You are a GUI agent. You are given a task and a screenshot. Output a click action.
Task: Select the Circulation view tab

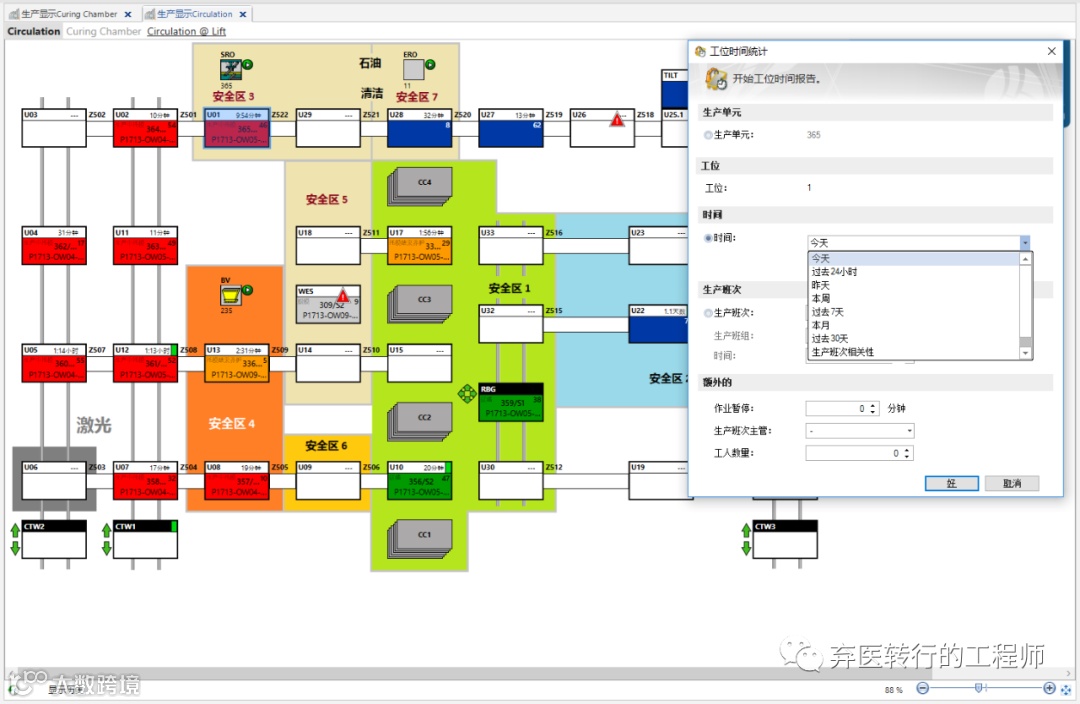pyautogui.click(x=34, y=31)
